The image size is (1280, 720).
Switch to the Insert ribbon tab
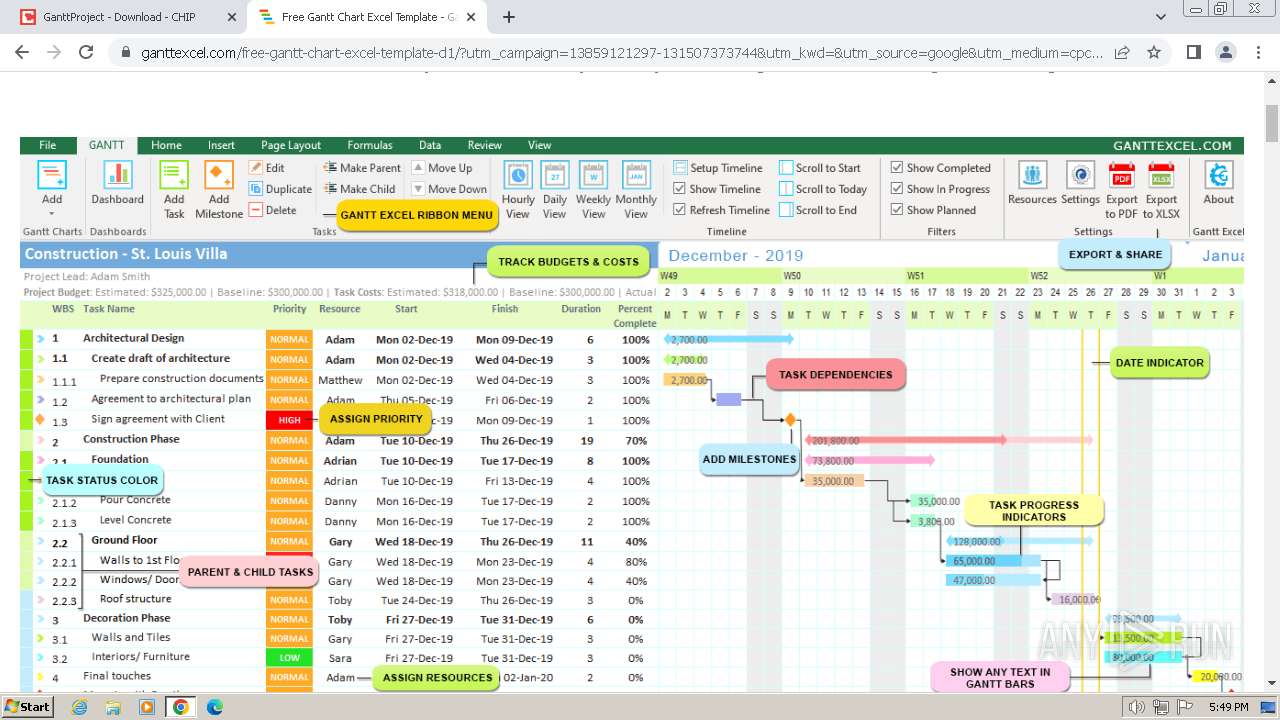(x=221, y=145)
